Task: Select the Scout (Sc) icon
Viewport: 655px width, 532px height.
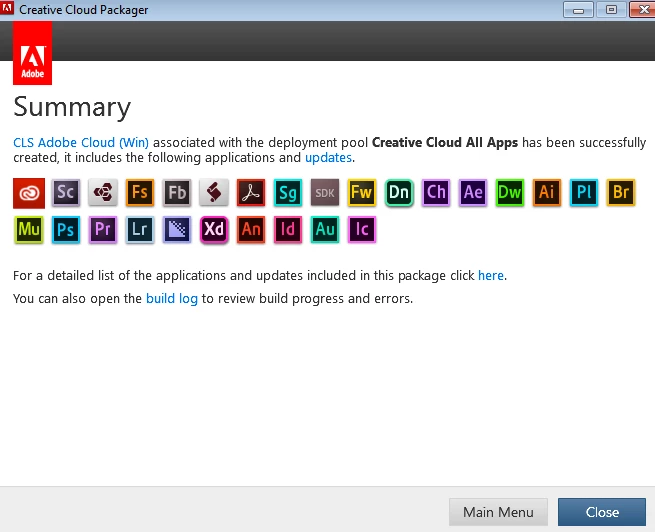Action: click(66, 193)
